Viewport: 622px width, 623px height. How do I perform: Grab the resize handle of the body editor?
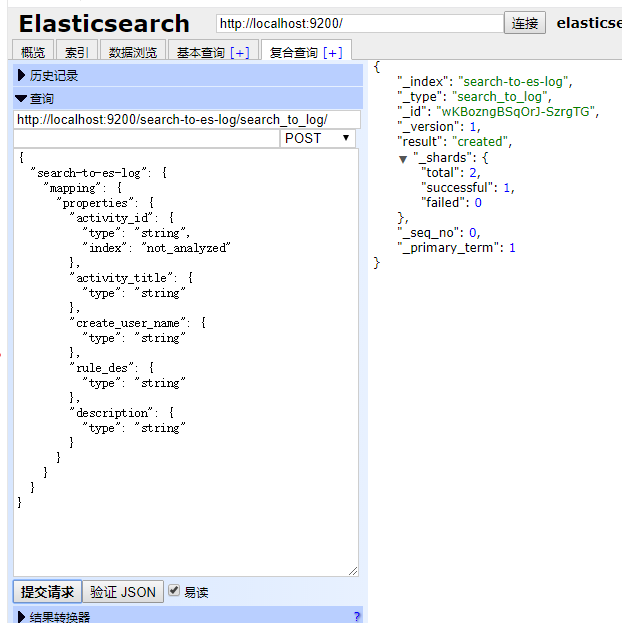coord(353,571)
